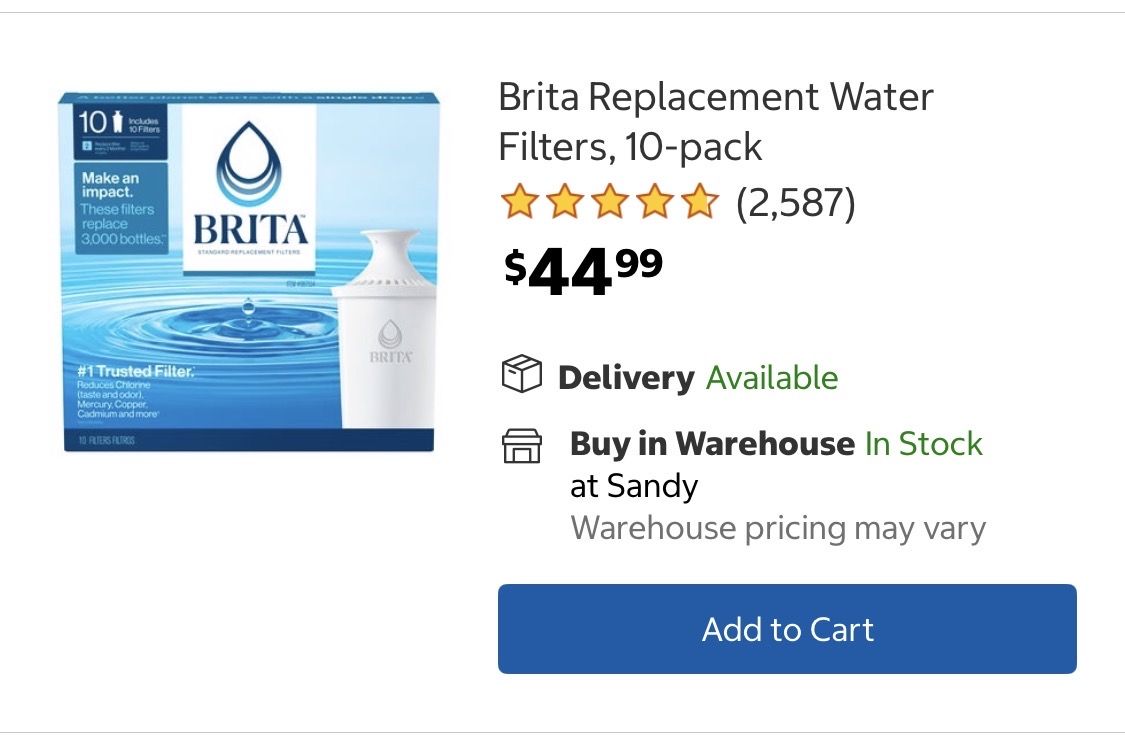Click the warehouse store icon
This screenshot has height=744, width=1125.
tap(521, 446)
